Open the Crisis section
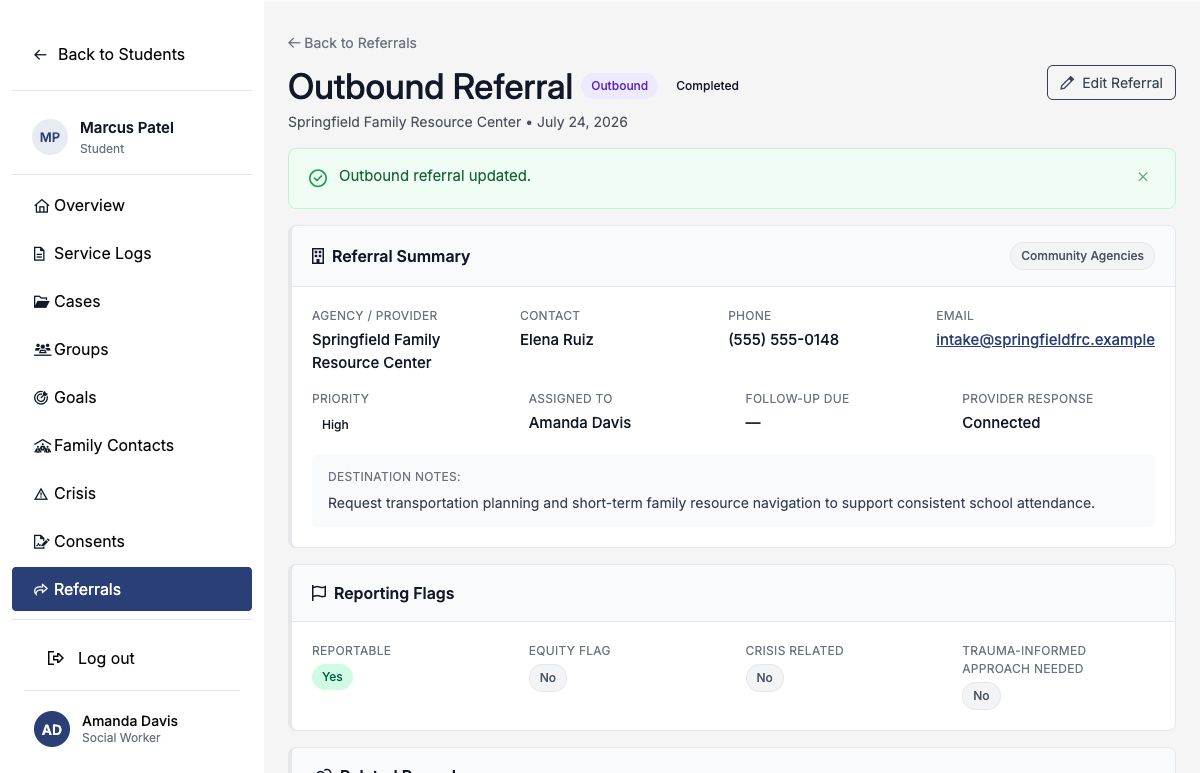The width and height of the screenshot is (1200, 773). tap(132, 494)
